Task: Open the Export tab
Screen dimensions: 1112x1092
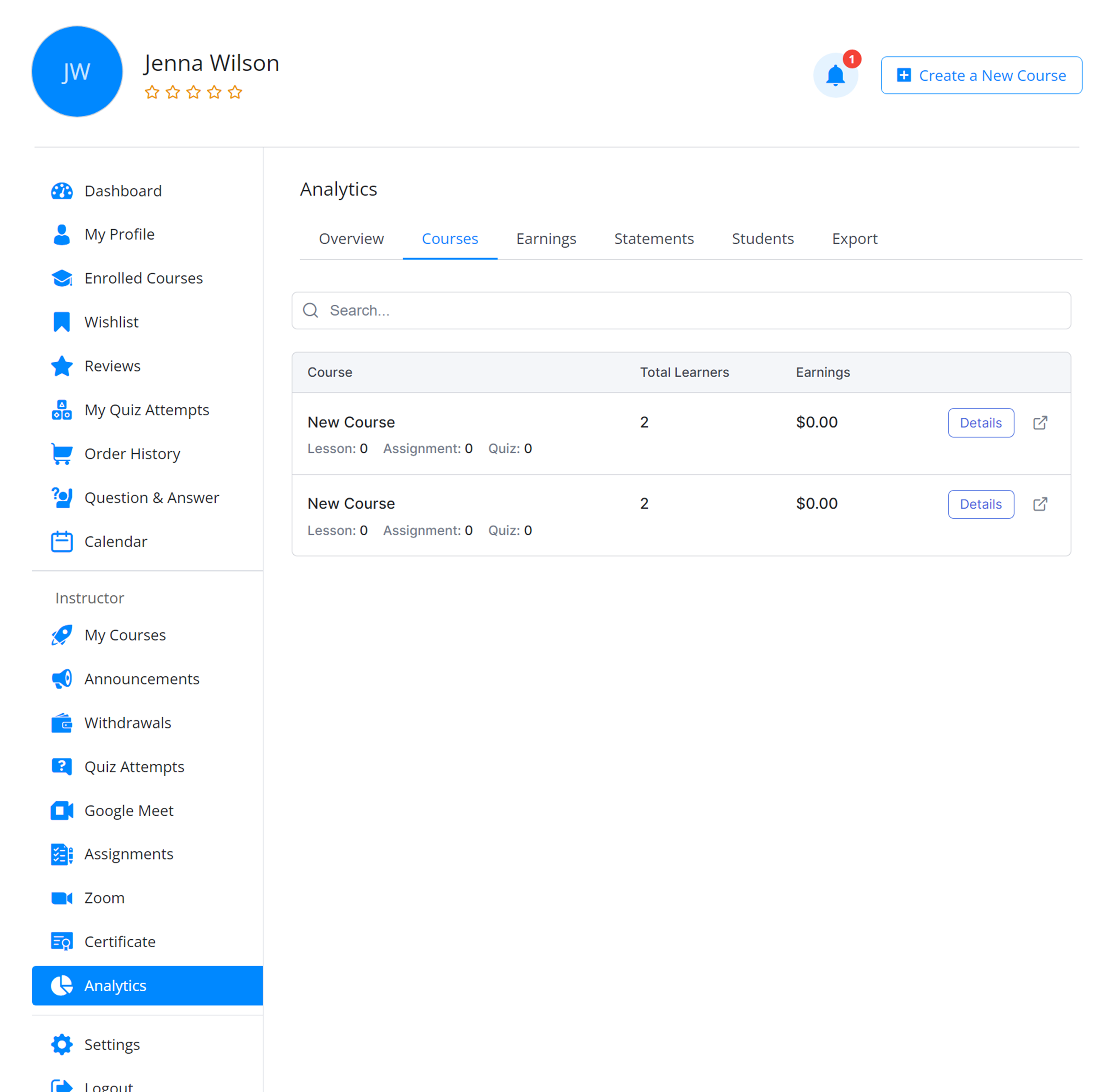Action: click(x=854, y=239)
